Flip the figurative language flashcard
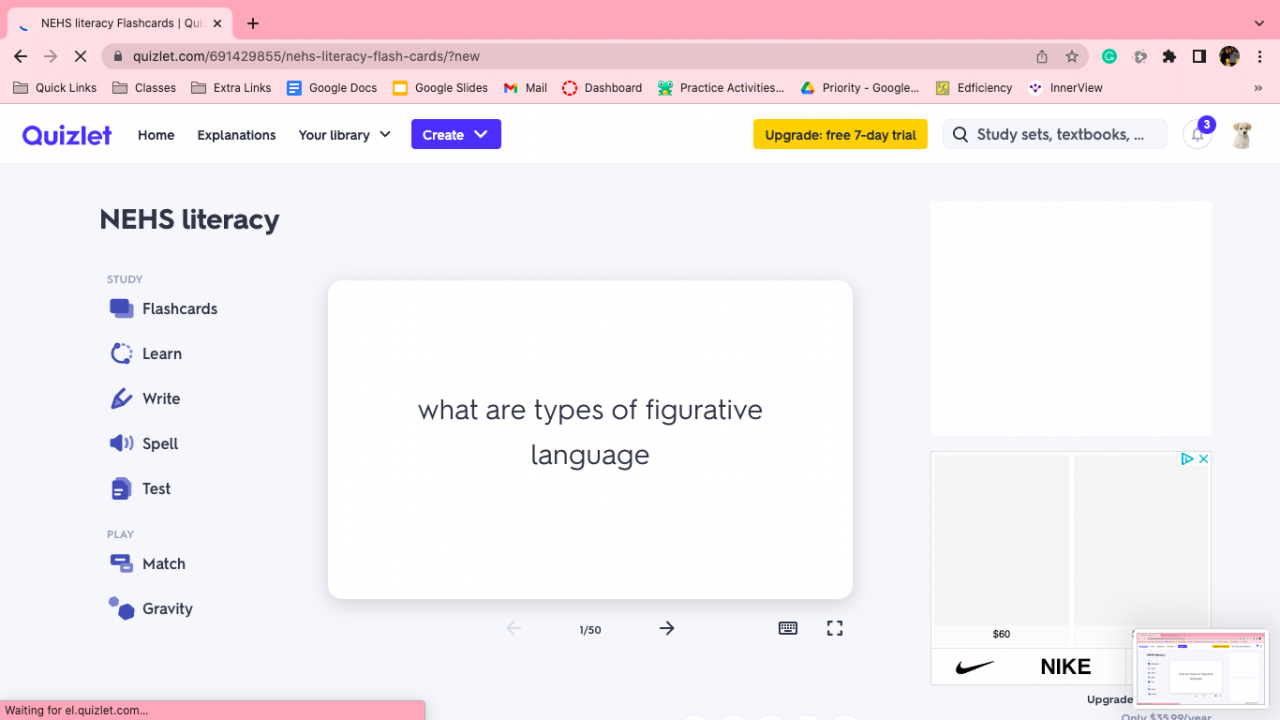 coord(590,439)
